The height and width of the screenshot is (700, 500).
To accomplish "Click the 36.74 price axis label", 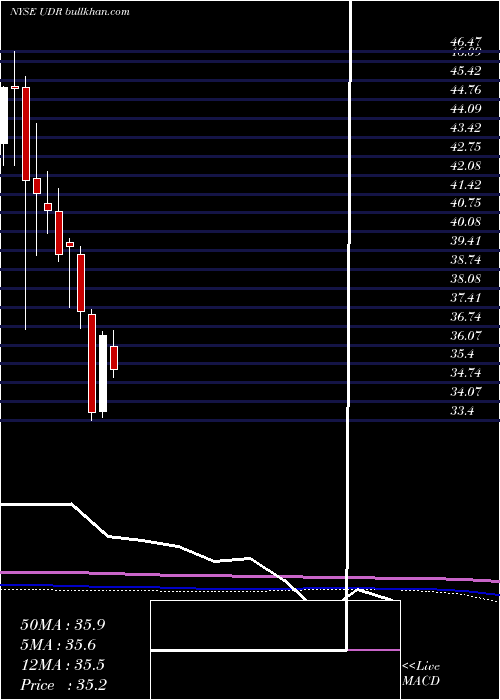I will coord(466,317).
